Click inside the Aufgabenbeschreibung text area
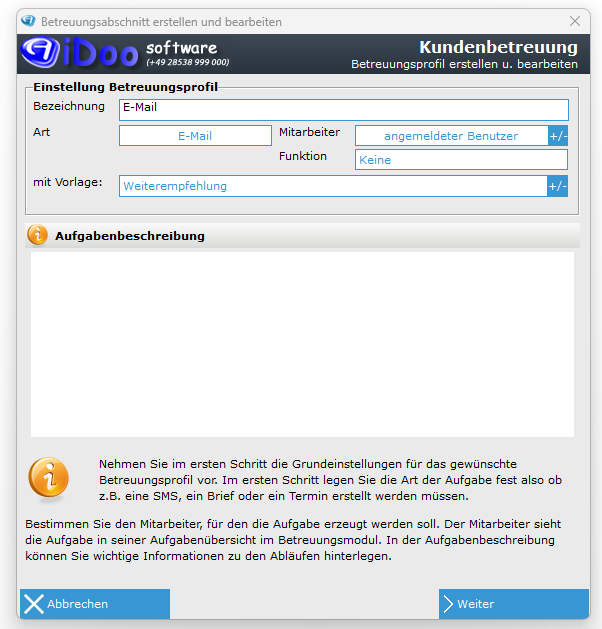 coord(302,344)
